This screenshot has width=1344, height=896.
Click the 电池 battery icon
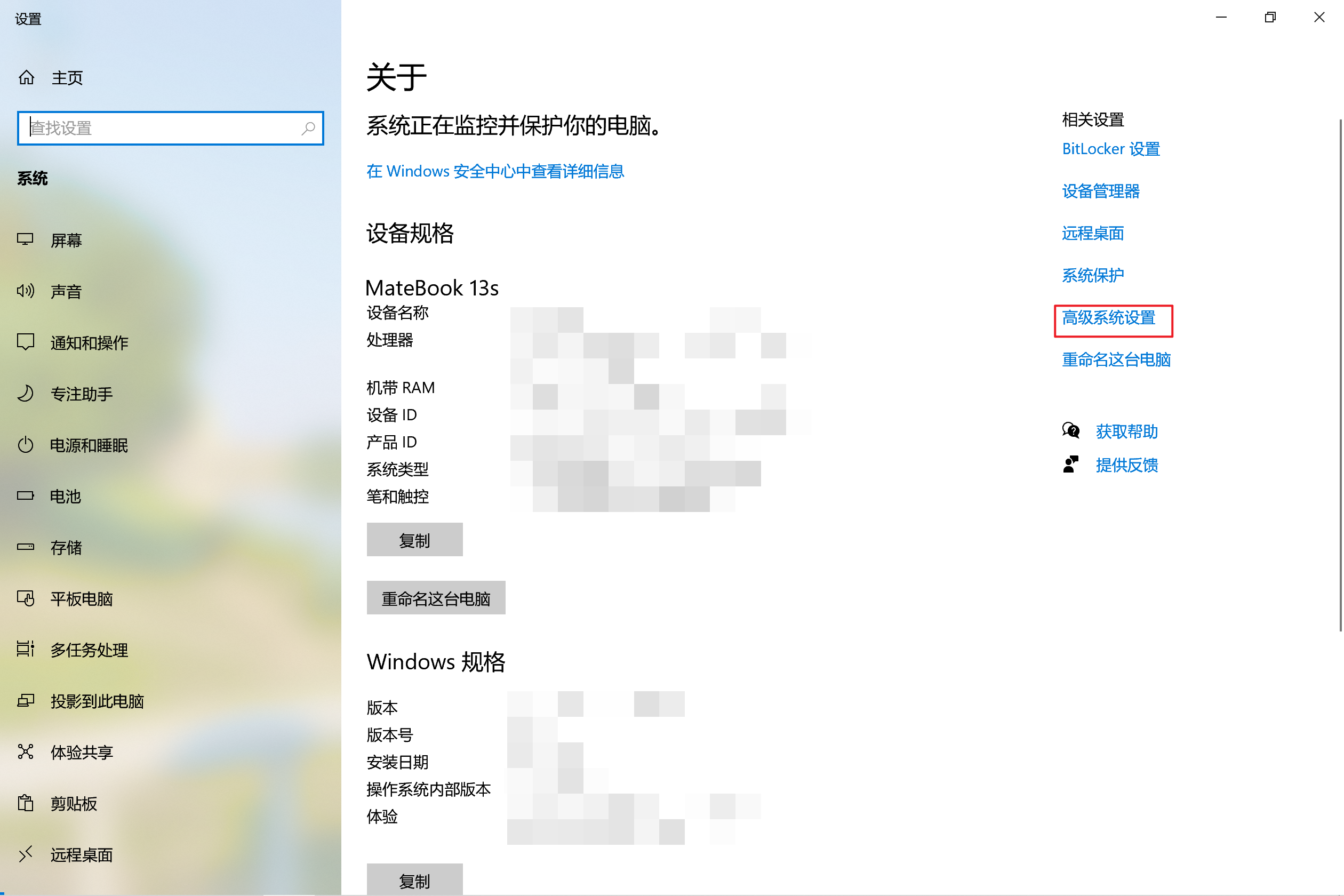25,495
